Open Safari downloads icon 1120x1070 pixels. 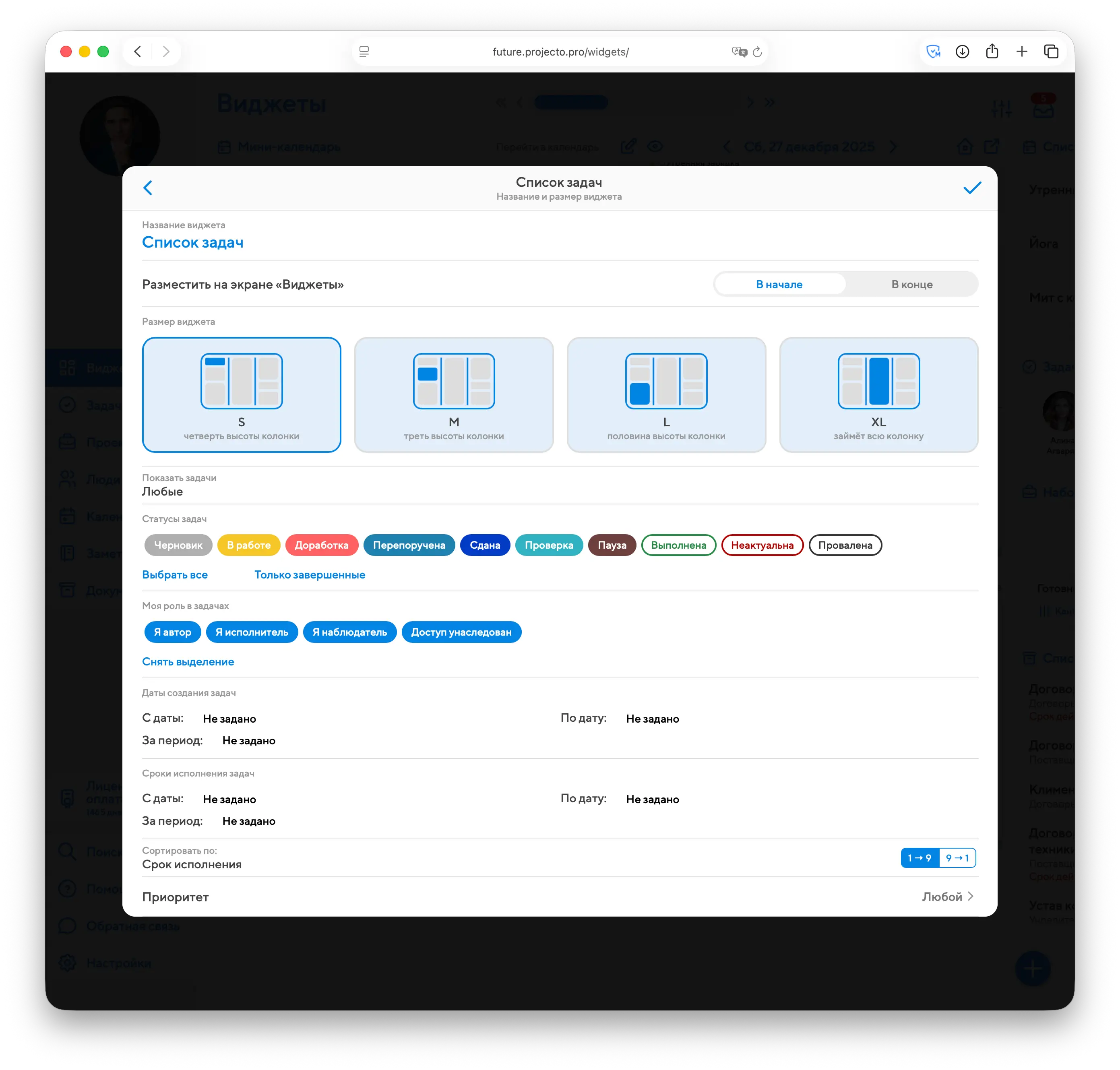[x=963, y=52]
